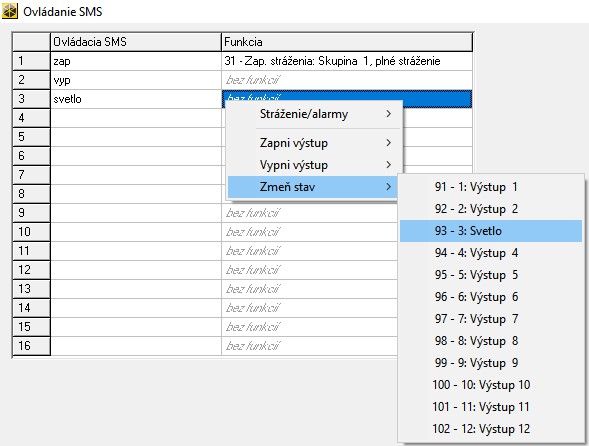Select '102 - 12: Výstup 12' option
Image resolution: width=589 pixels, height=446 pixels.
(x=491, y=429)
